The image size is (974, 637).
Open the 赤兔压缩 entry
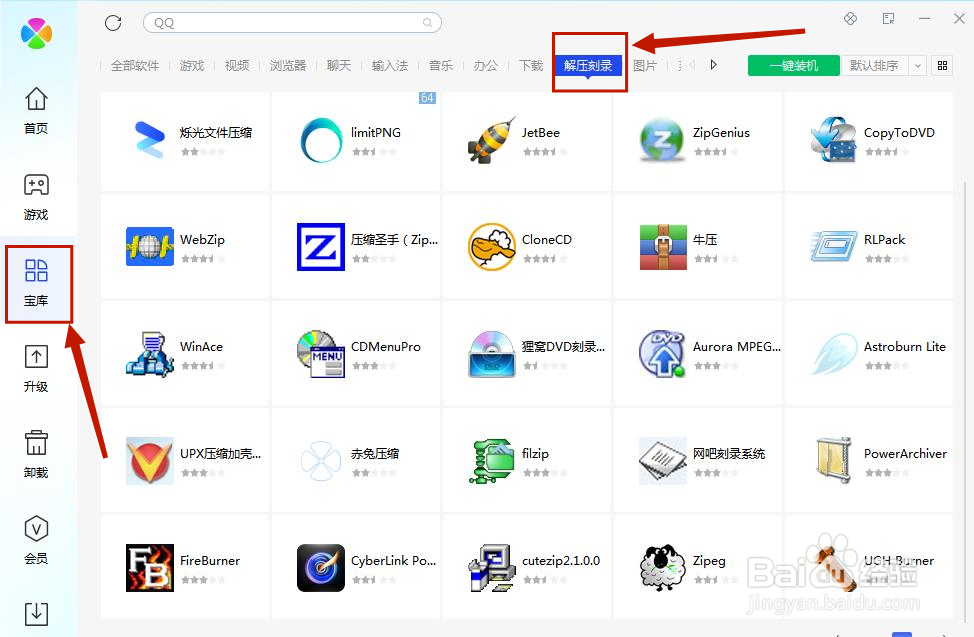pos(356,461)
